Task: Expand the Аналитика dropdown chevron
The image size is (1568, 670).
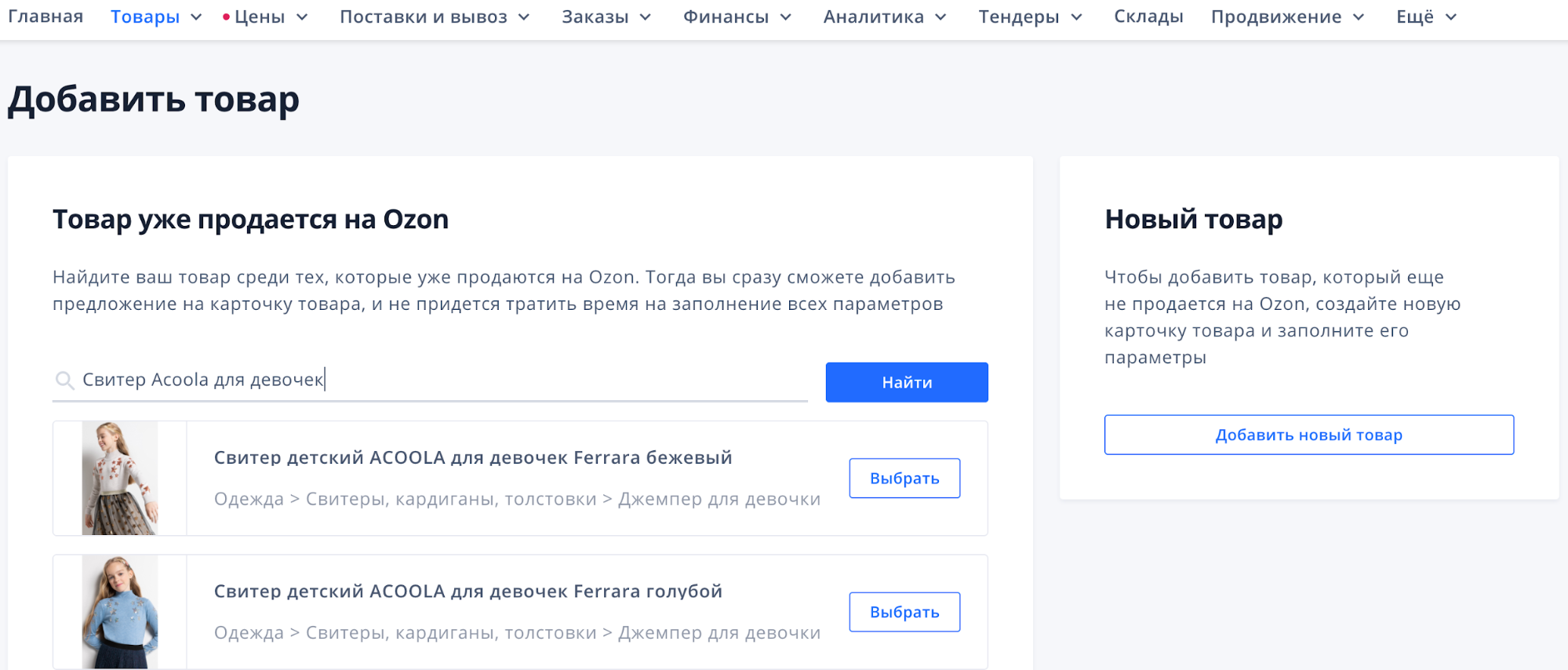Action: pyautogui.click(x=940, y=17)
